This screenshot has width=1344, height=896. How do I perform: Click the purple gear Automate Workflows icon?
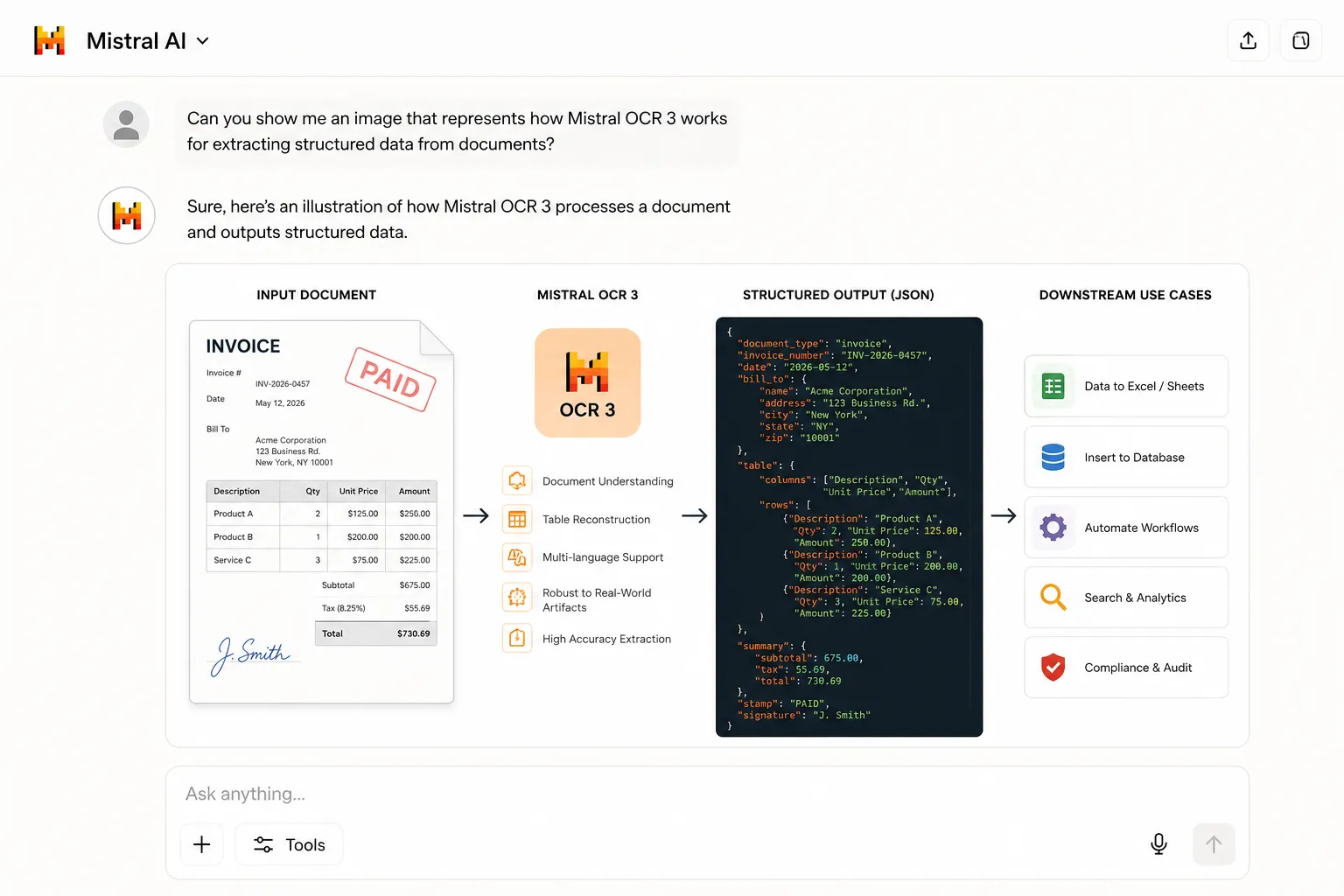(x=1053, y=527)
